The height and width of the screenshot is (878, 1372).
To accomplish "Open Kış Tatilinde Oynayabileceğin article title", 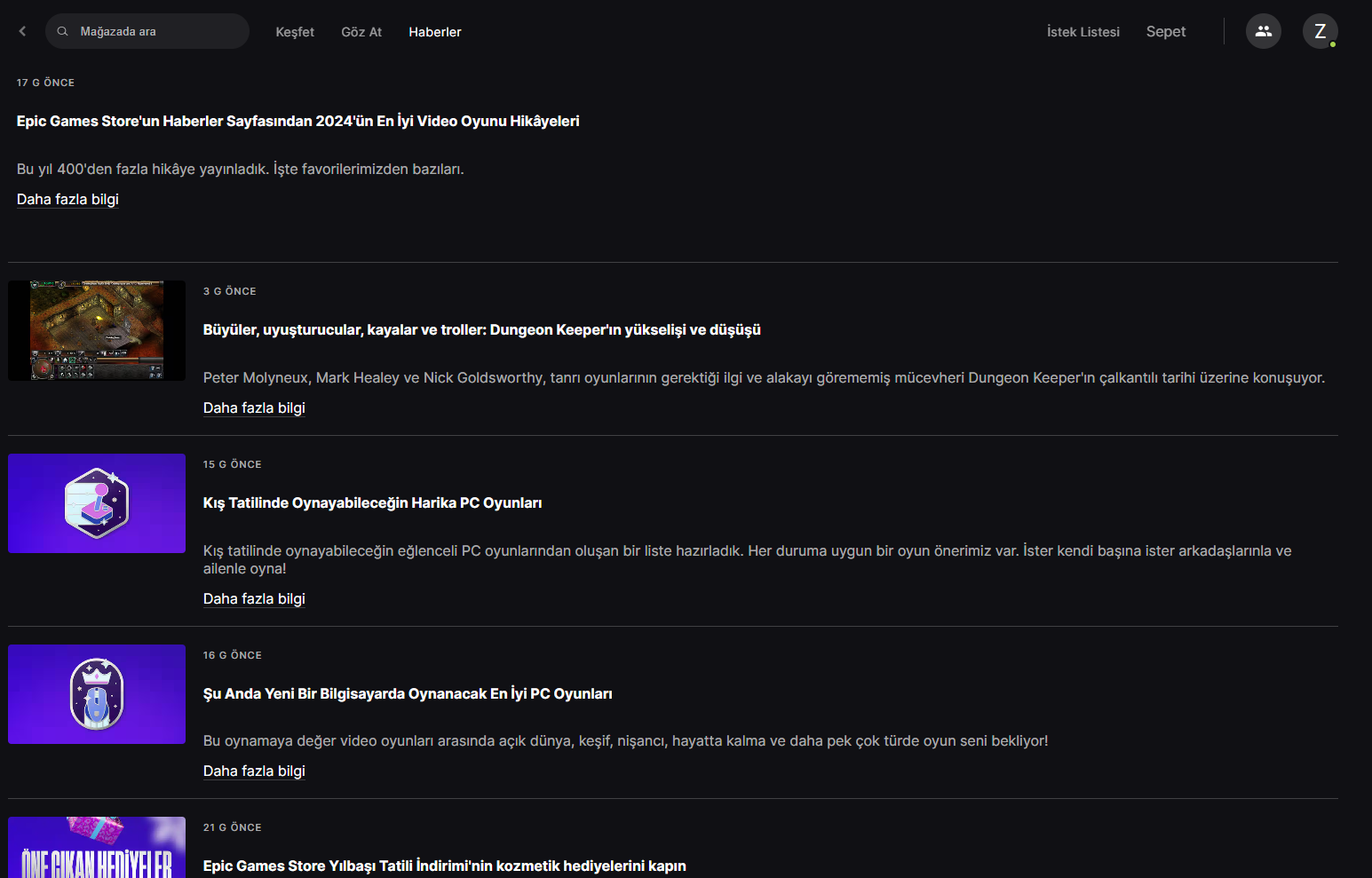I will 372,502.
